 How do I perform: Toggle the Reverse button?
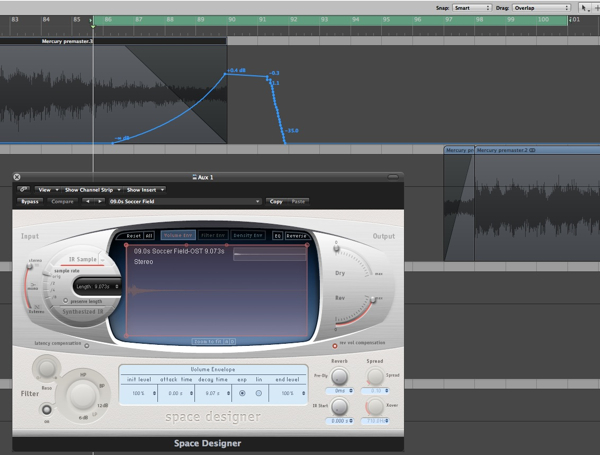coord(297,236)
